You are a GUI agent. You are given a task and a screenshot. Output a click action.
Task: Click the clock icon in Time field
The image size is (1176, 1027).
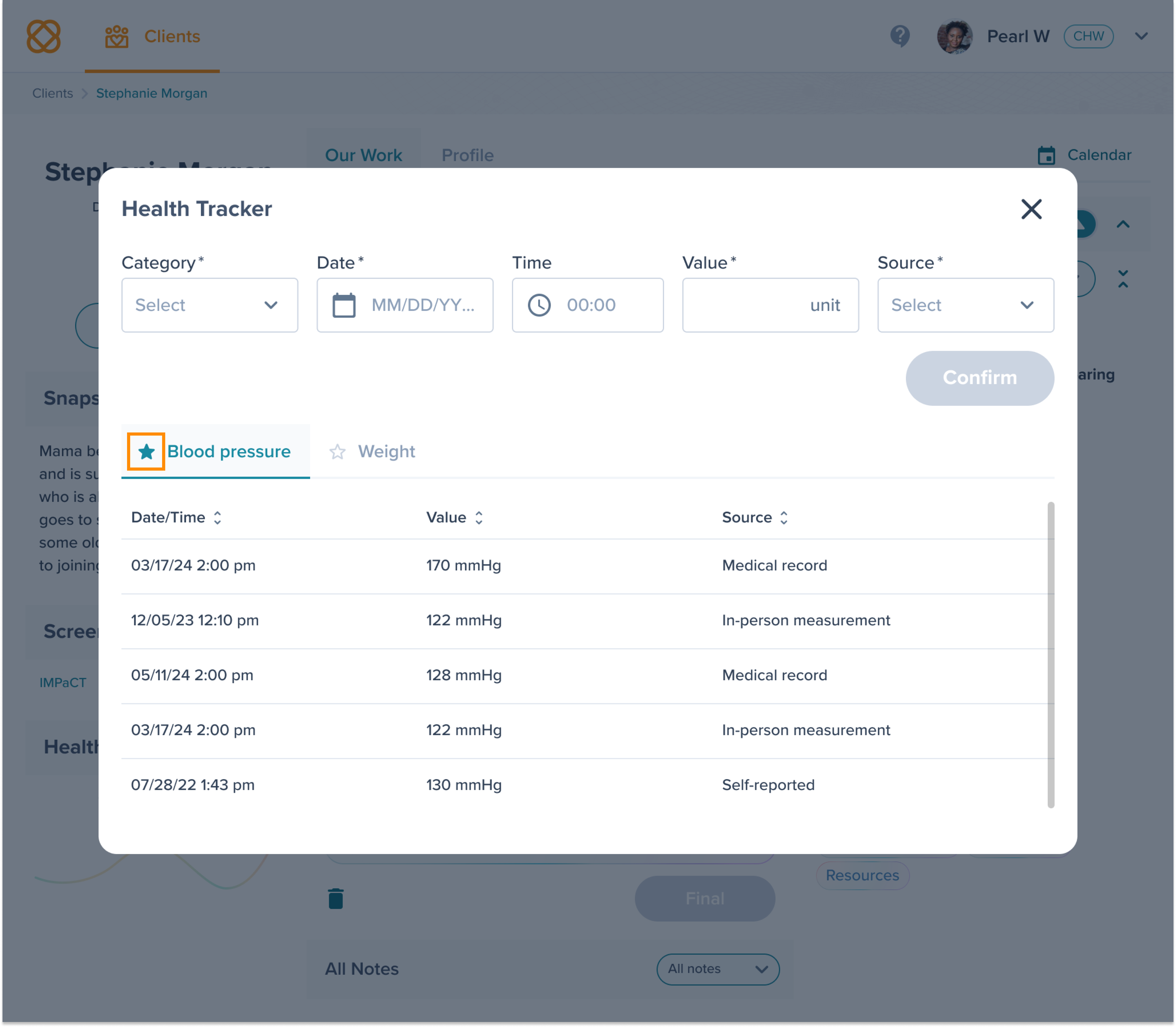coord(539,305)
